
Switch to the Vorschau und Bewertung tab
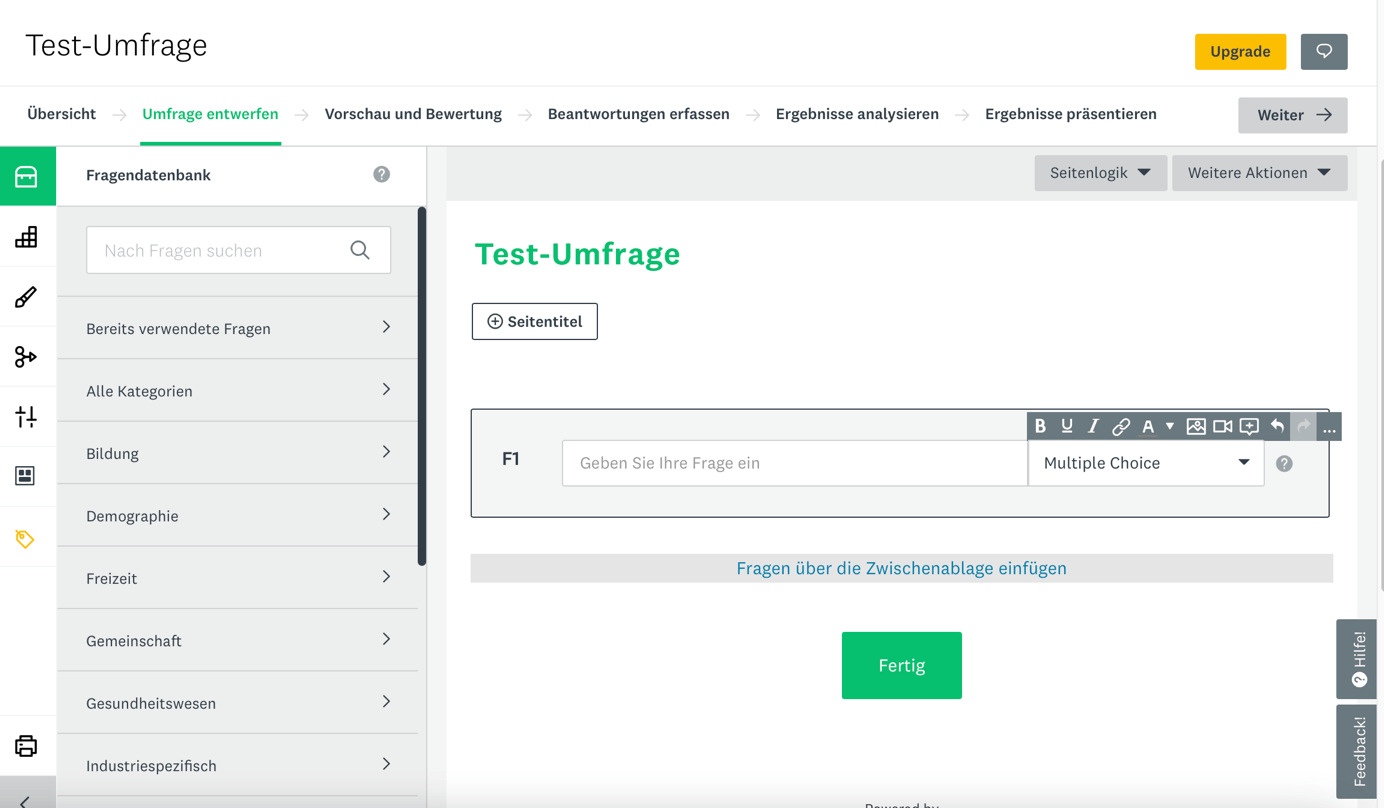coord(413,114)
